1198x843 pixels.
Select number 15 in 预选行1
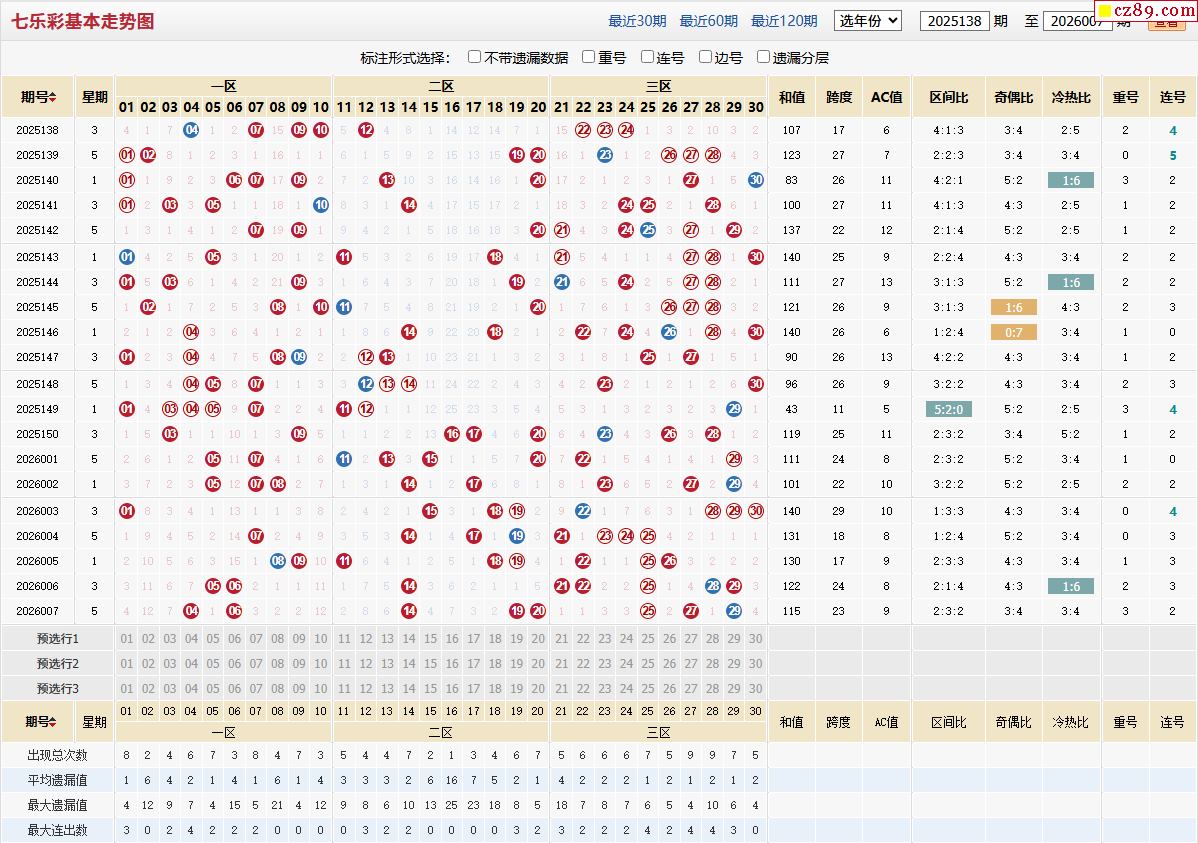pyautogui.click(x=430, y=639)
